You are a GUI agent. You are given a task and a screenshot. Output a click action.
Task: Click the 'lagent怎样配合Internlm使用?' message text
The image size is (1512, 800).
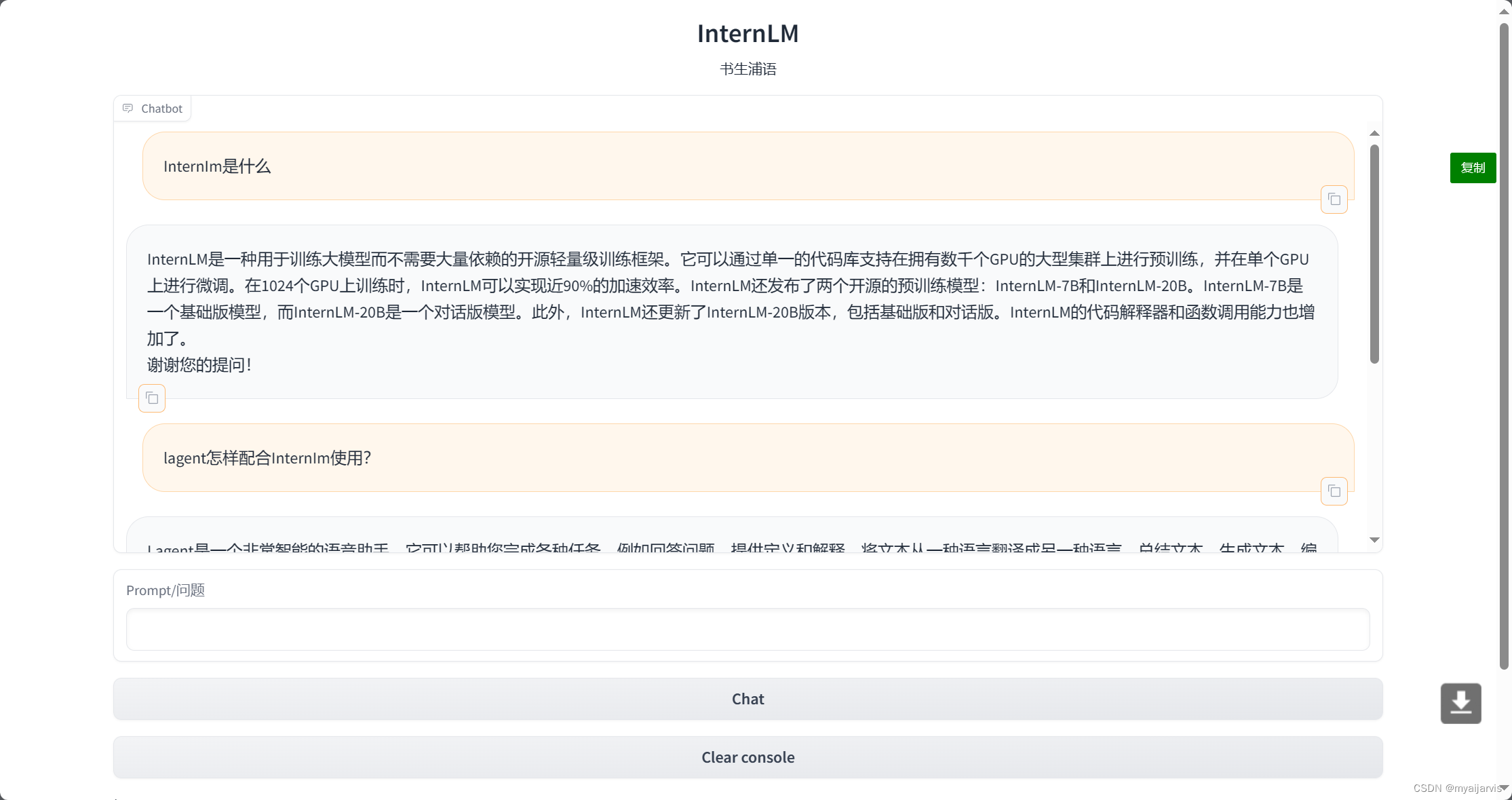tap(267, 458)
